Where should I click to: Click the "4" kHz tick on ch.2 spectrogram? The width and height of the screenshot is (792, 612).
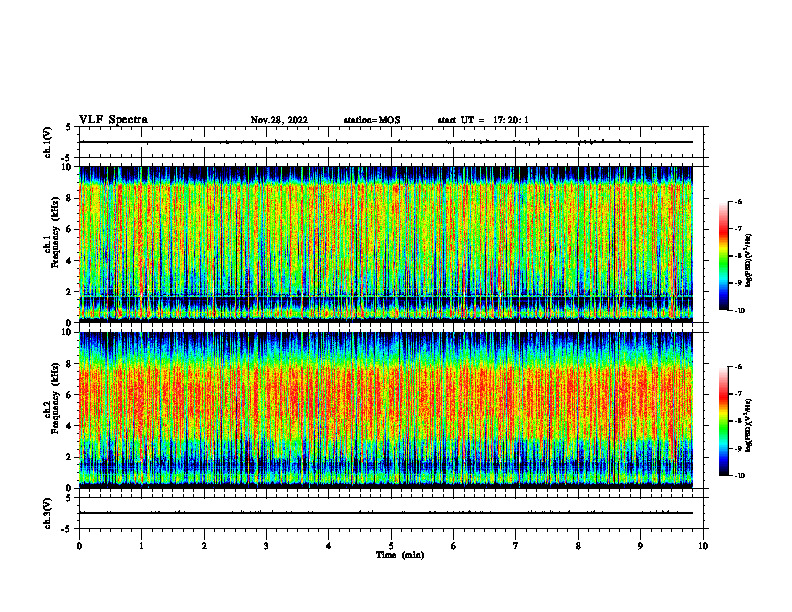(70, 426)
